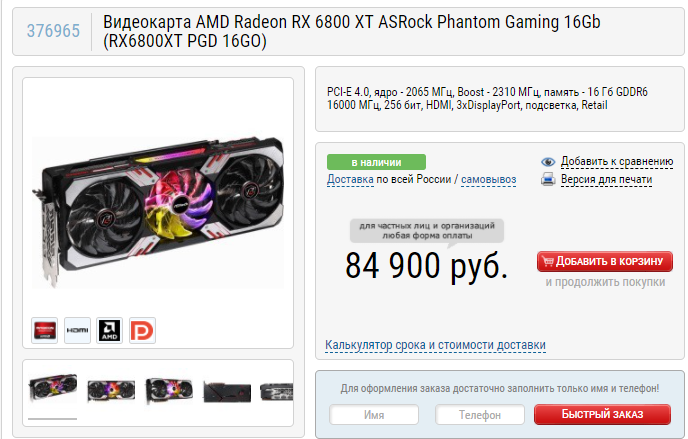
Task: Open the delivery time and cost calculator
Action: coord(435,345)
